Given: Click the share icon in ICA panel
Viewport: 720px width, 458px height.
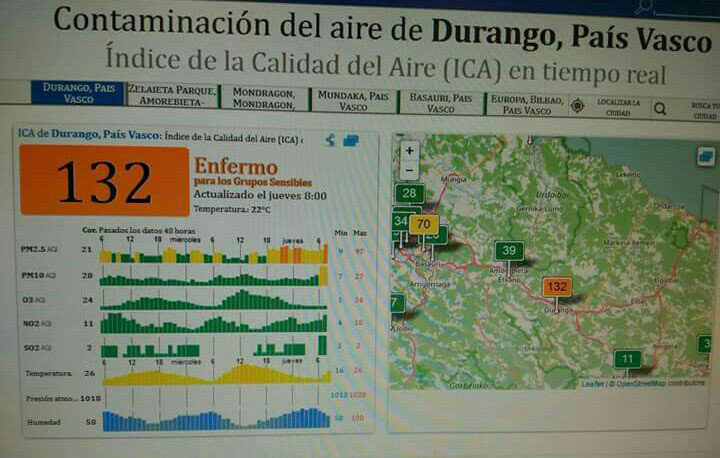Looking at the screenshot, I should (x=331, y=141).
